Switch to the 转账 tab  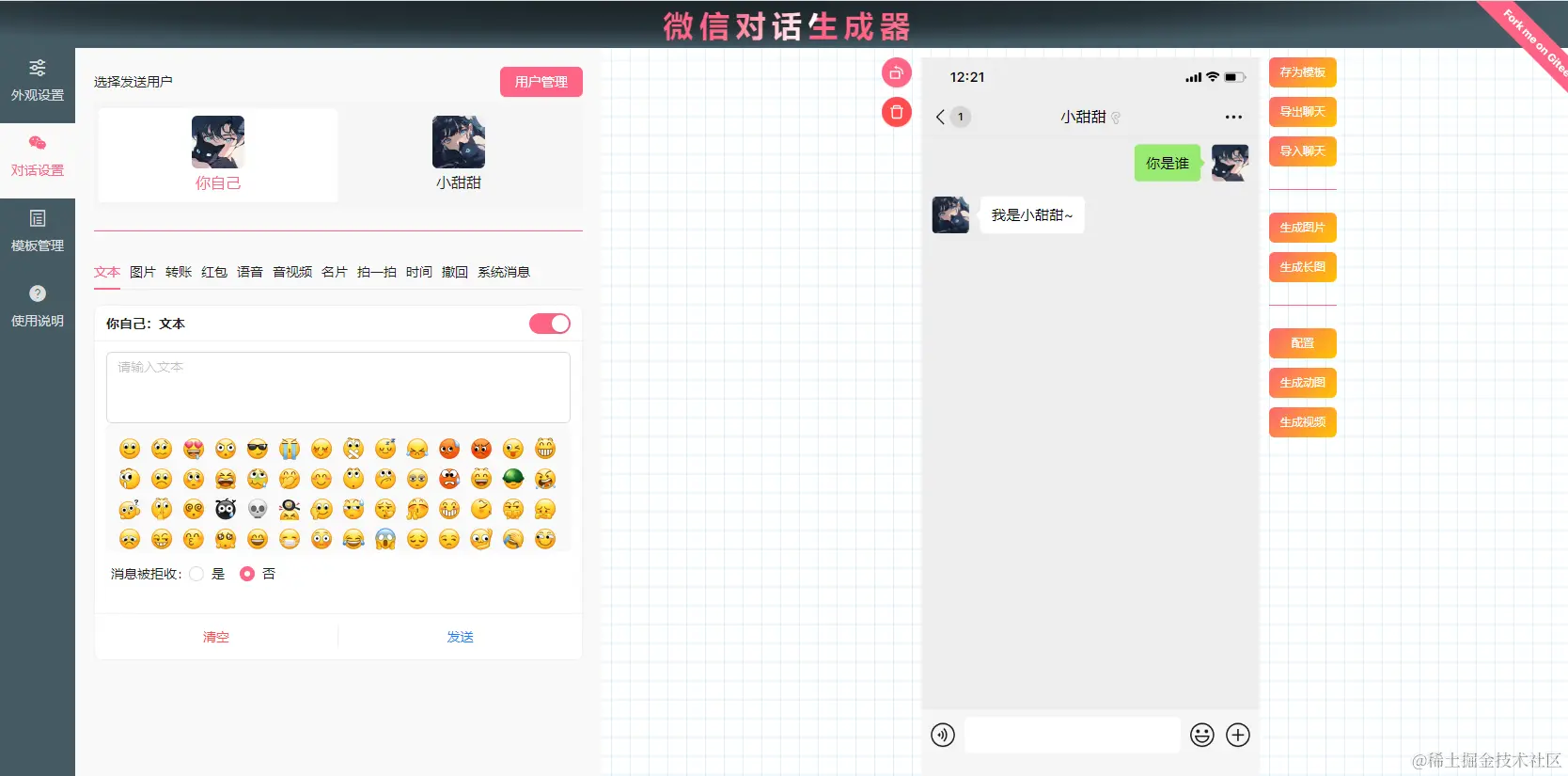pos(179,272)
